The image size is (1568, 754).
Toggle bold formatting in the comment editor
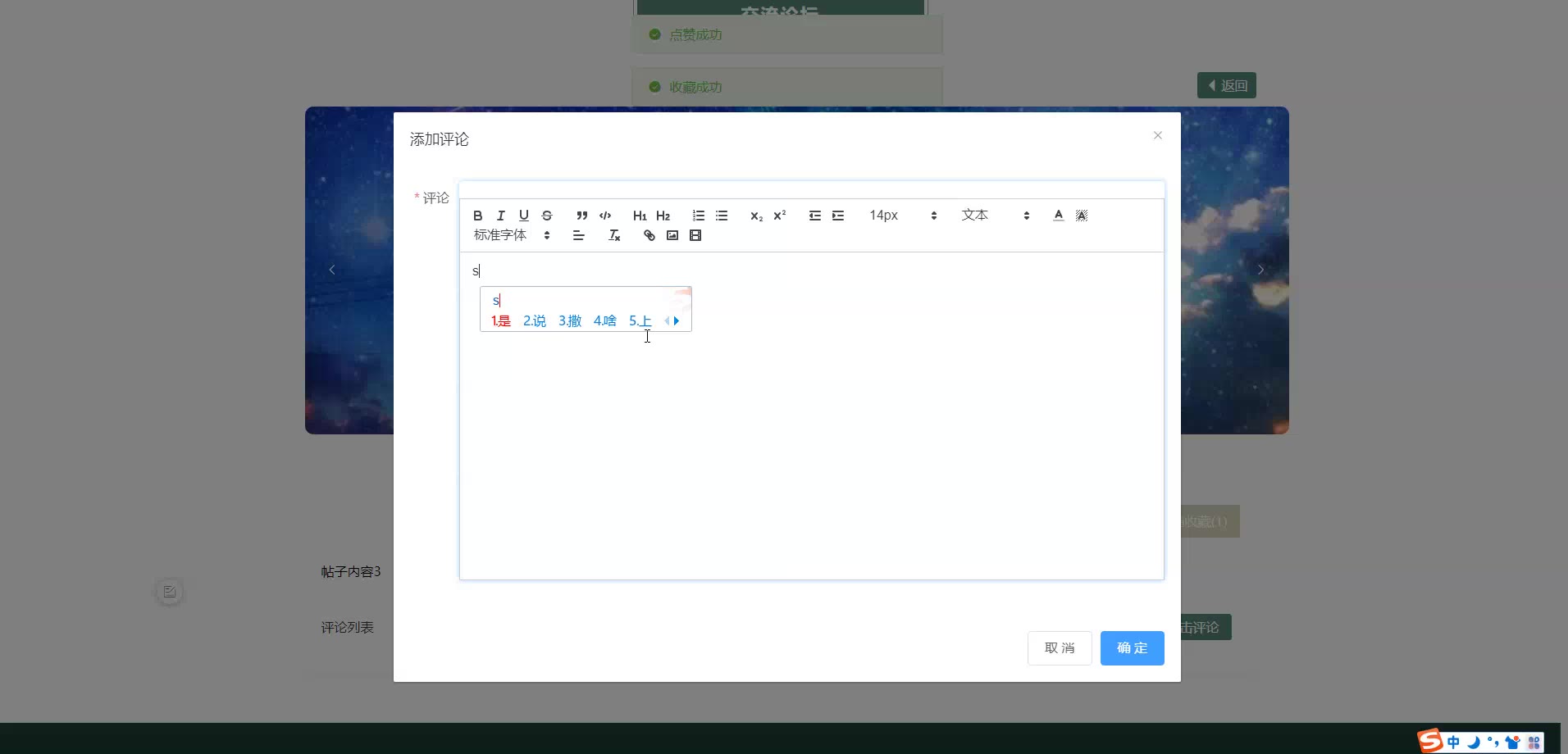tap(478, 216)
